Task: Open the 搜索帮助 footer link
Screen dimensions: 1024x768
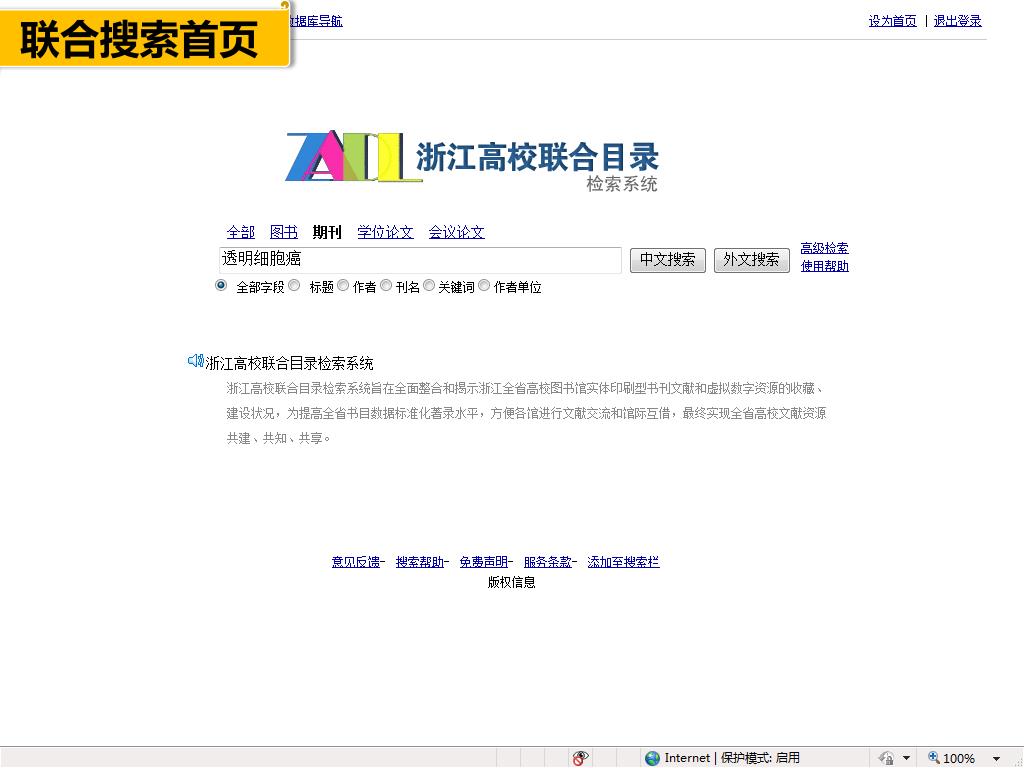Action: (x=420, y=562)
